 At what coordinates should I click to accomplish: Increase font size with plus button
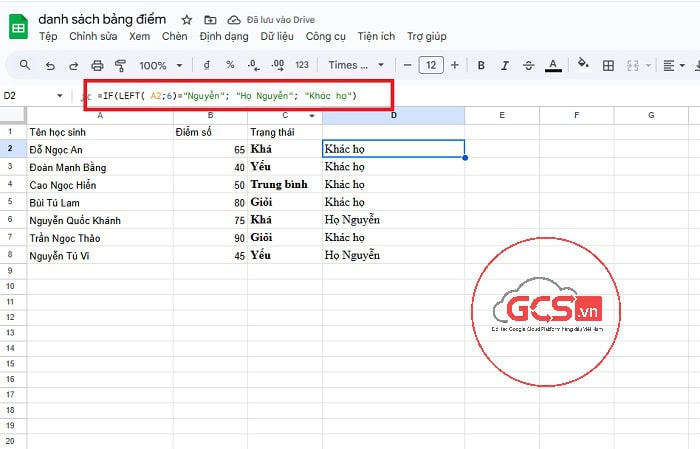click(x=455, y=66)
